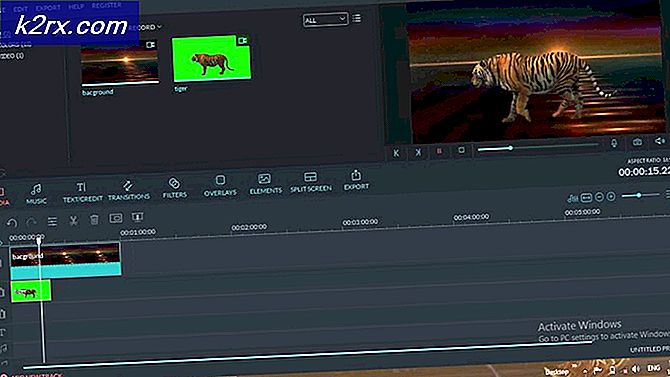Image resolution: width=670 pixels, height=377 pixels.
Task: Click the Undo arrow icon
Action: tap(12, 223)
